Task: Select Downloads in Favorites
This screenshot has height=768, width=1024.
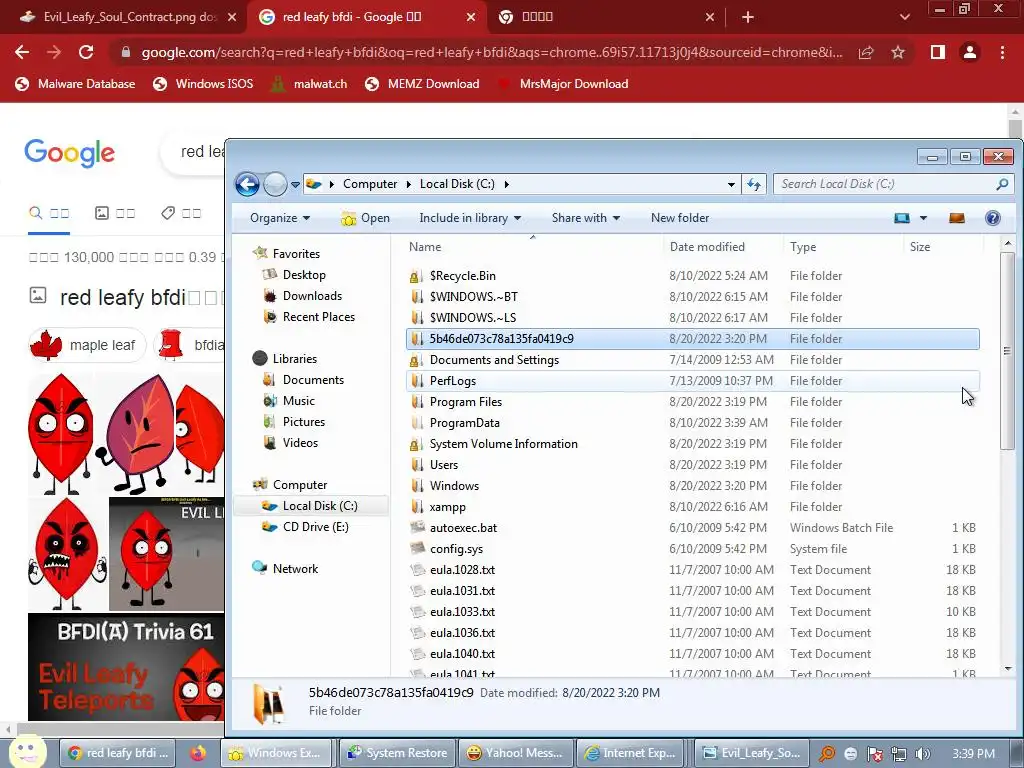Action: pos(312,296)
